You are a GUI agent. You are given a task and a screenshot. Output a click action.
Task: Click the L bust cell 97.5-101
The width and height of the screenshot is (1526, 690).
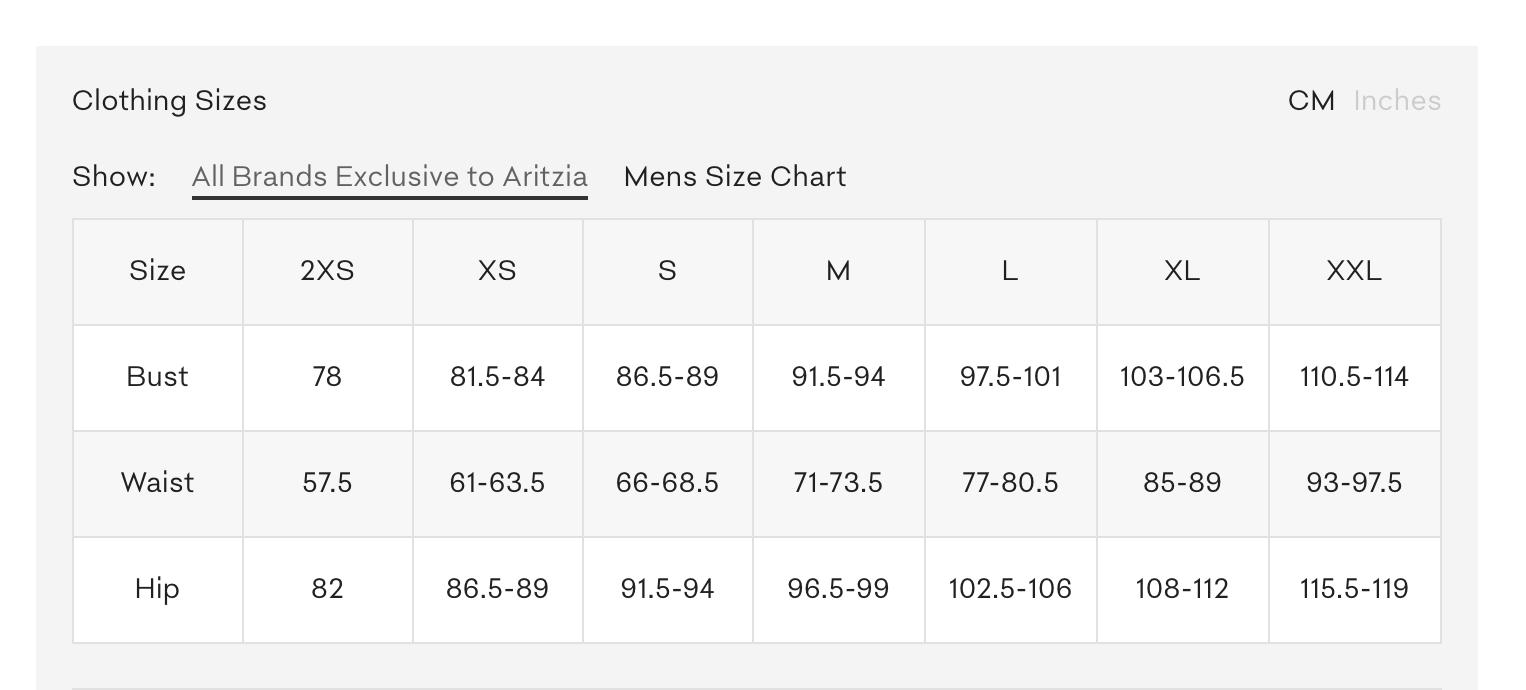click(x=1010, y=377)
